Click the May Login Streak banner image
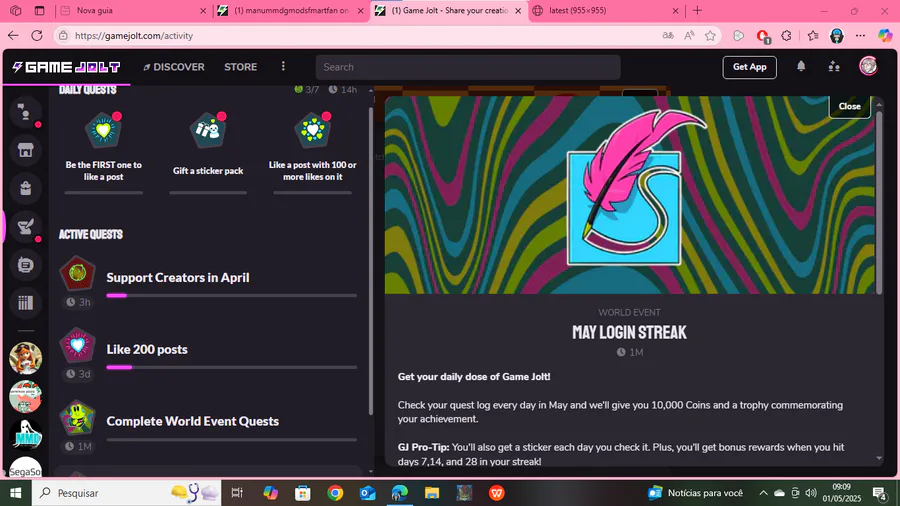Image resolution: width=900 pixels, height=506 pixels. pyautogui.click(x=630, y=195)
